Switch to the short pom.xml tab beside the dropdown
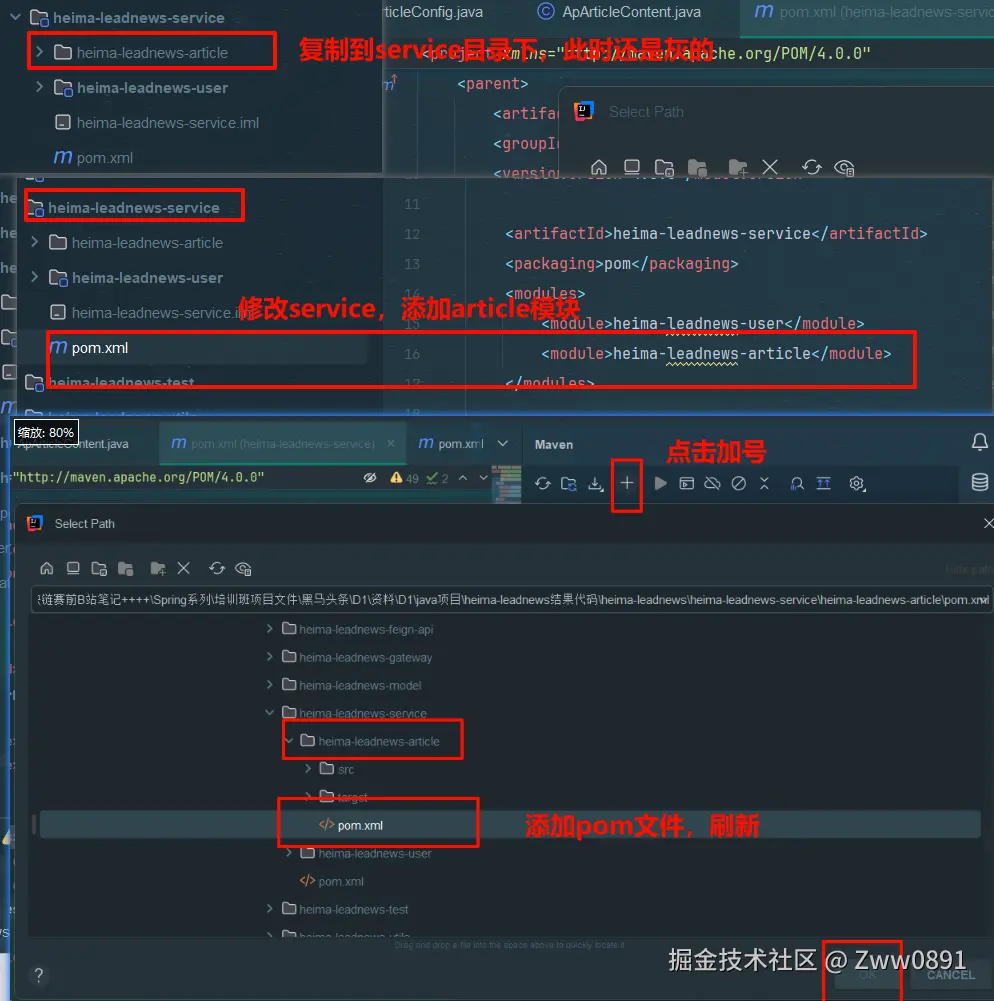This screenshot has width=994, height=1001. tap(451, 443)
